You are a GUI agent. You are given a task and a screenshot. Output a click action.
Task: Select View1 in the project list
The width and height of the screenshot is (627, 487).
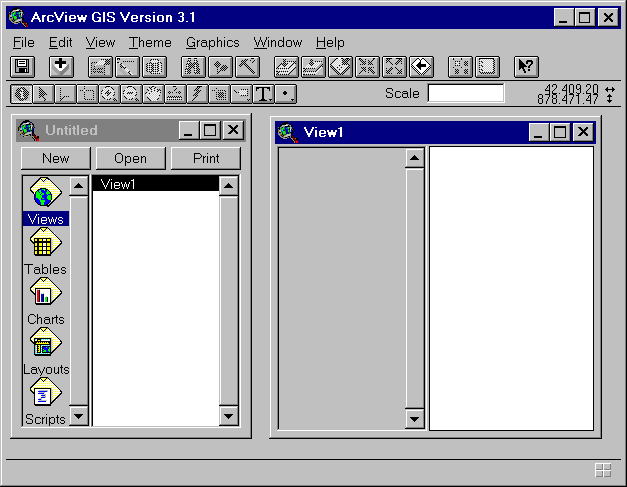[156, 184]
